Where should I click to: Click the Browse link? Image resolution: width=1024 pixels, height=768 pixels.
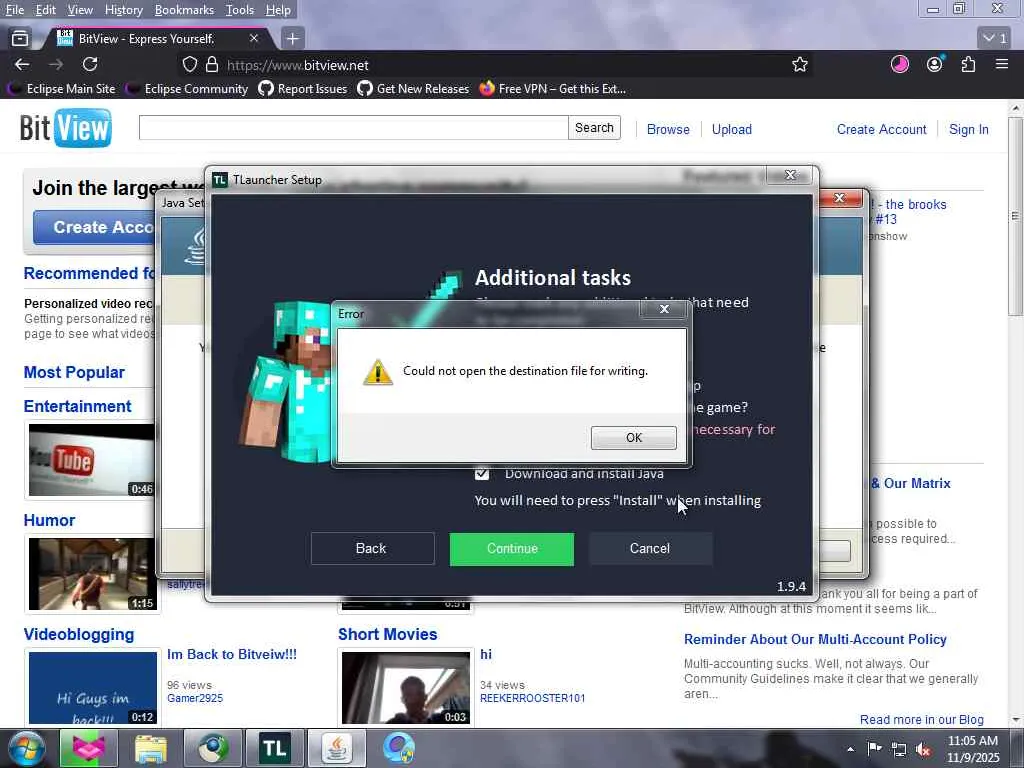(668, 129)
